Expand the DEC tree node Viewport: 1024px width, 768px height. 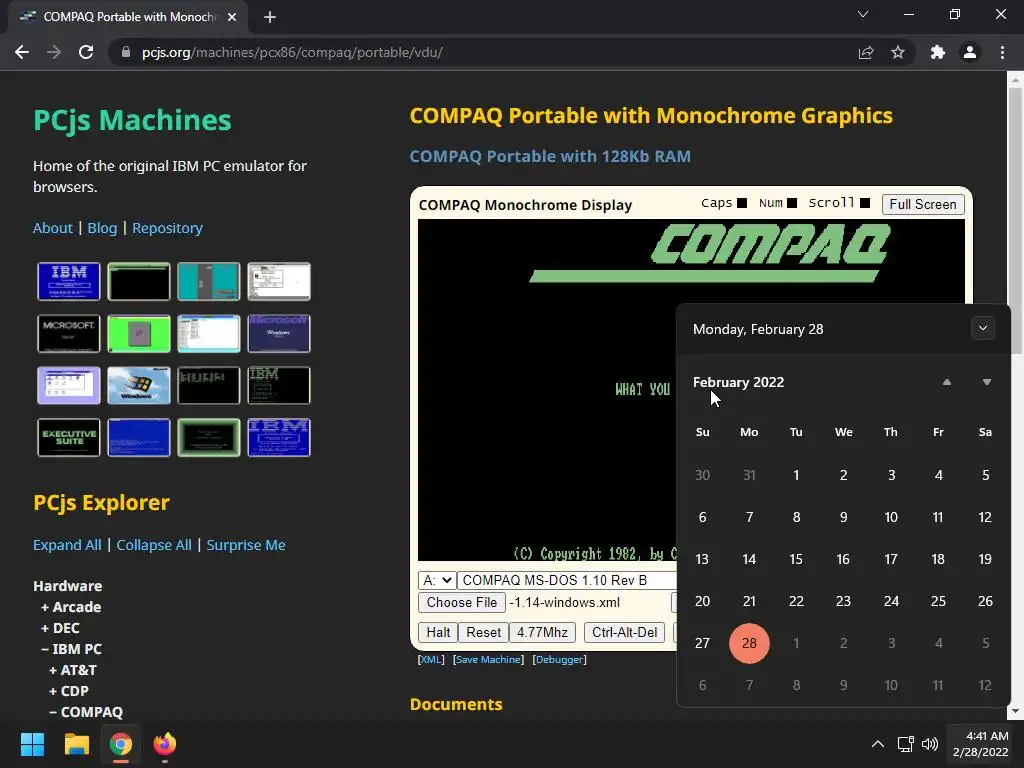click(60, 628)
